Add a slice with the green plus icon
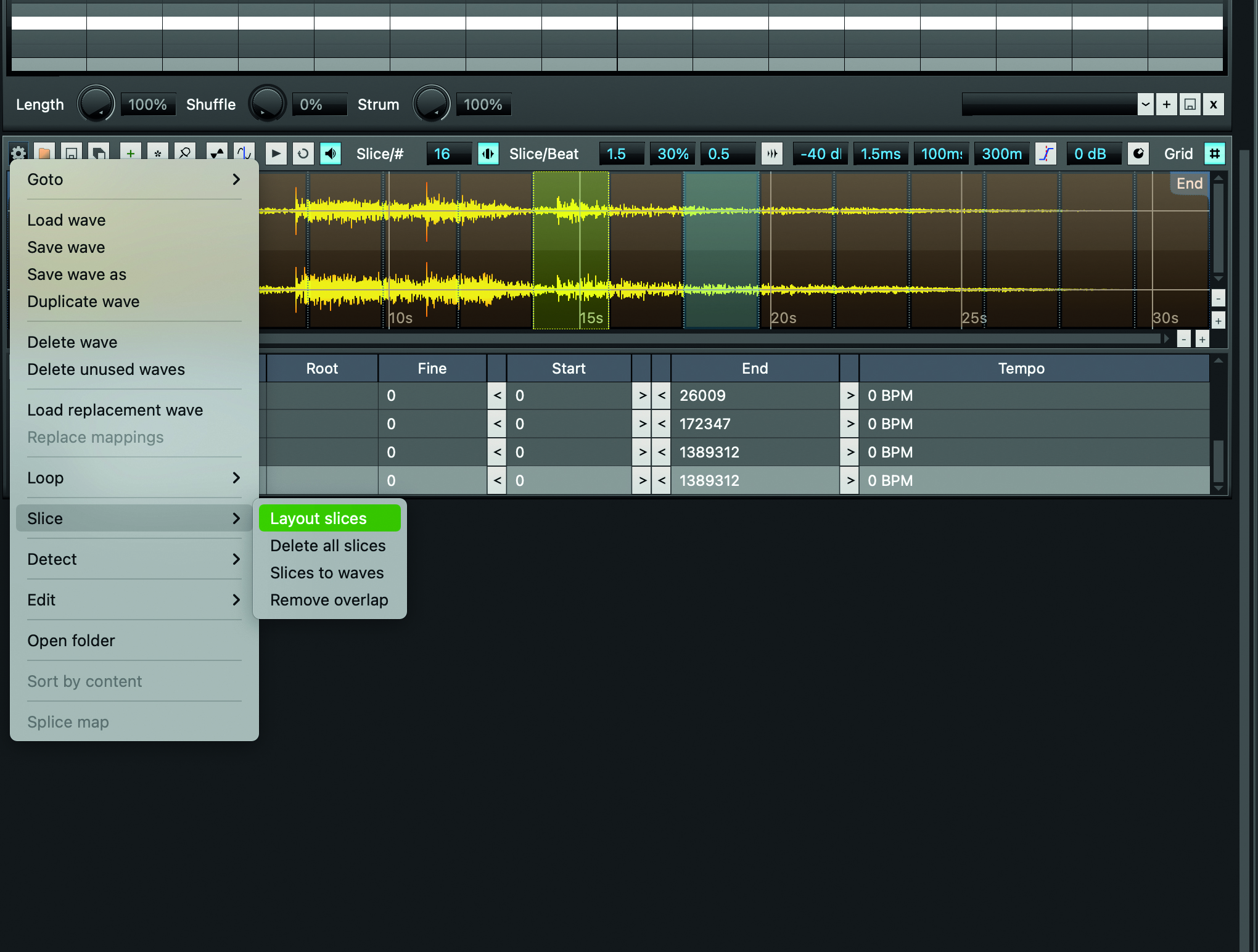The image size is (1258, 952). 129,153
